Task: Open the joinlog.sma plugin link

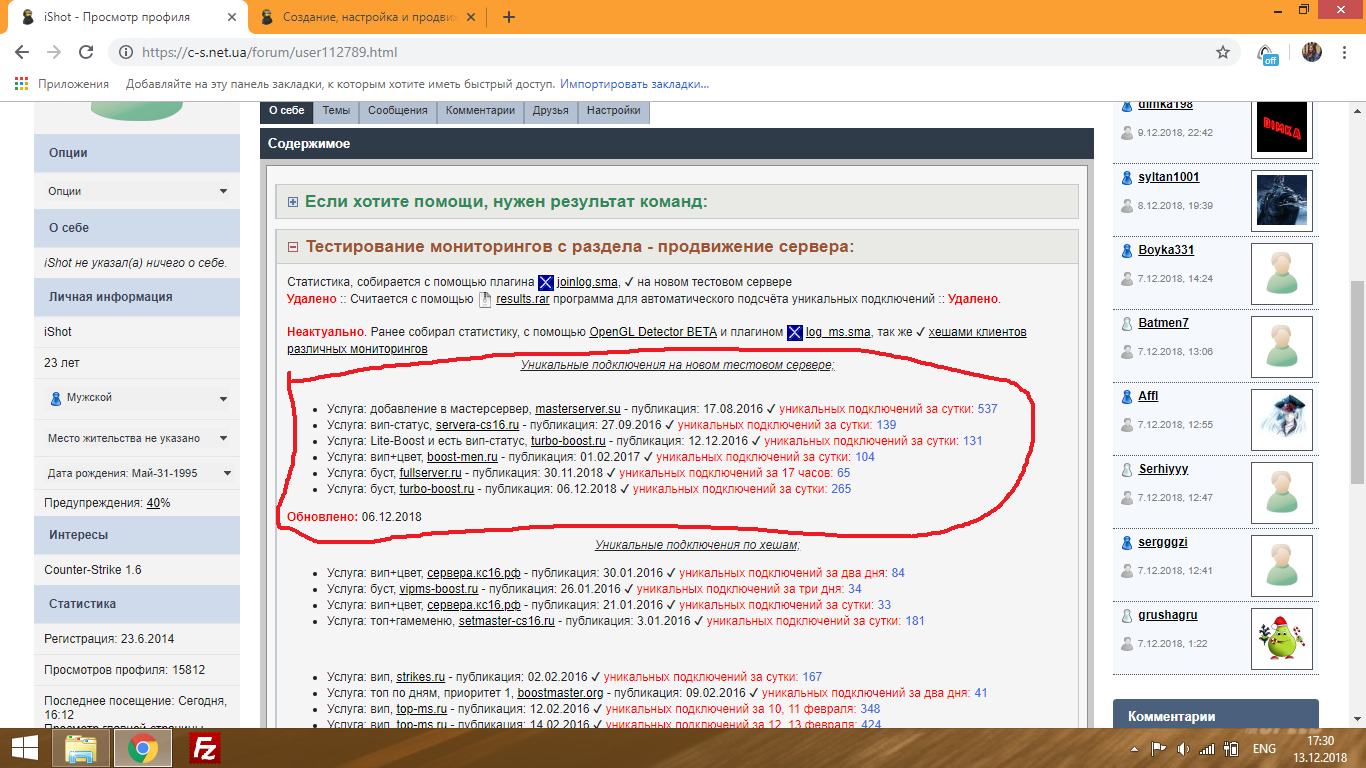Action: point(588,283)
